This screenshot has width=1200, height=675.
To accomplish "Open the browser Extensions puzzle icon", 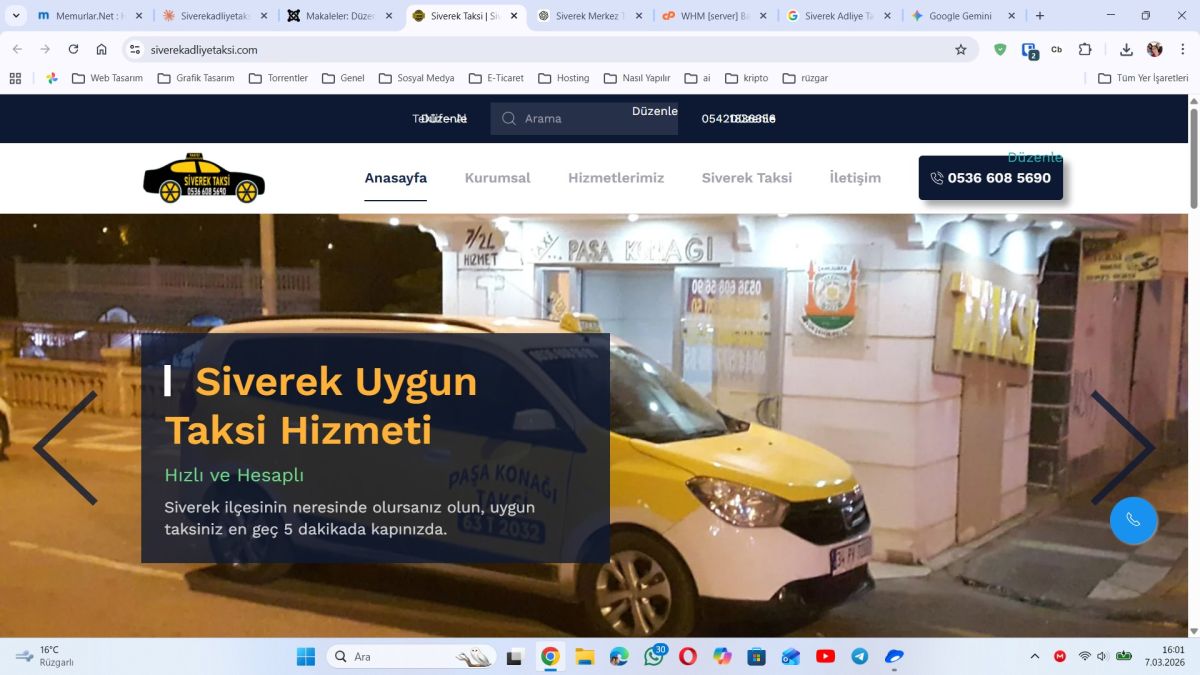I will click(1085, 49).
